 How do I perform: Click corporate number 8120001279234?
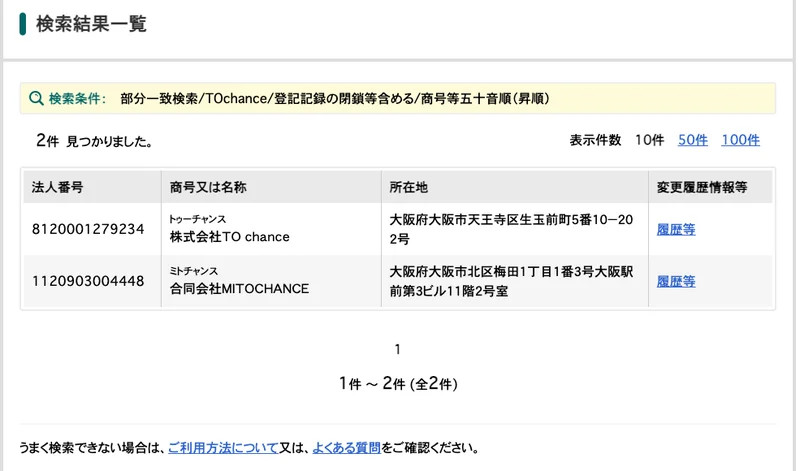[x=88, y=229]
